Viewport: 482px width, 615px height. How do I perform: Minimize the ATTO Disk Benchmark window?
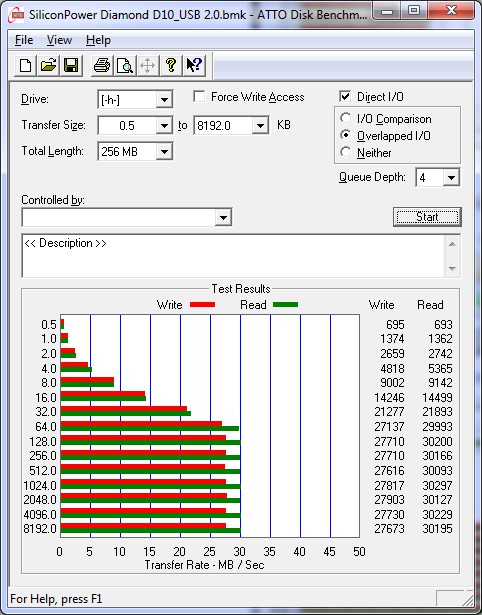coord(387,11)
